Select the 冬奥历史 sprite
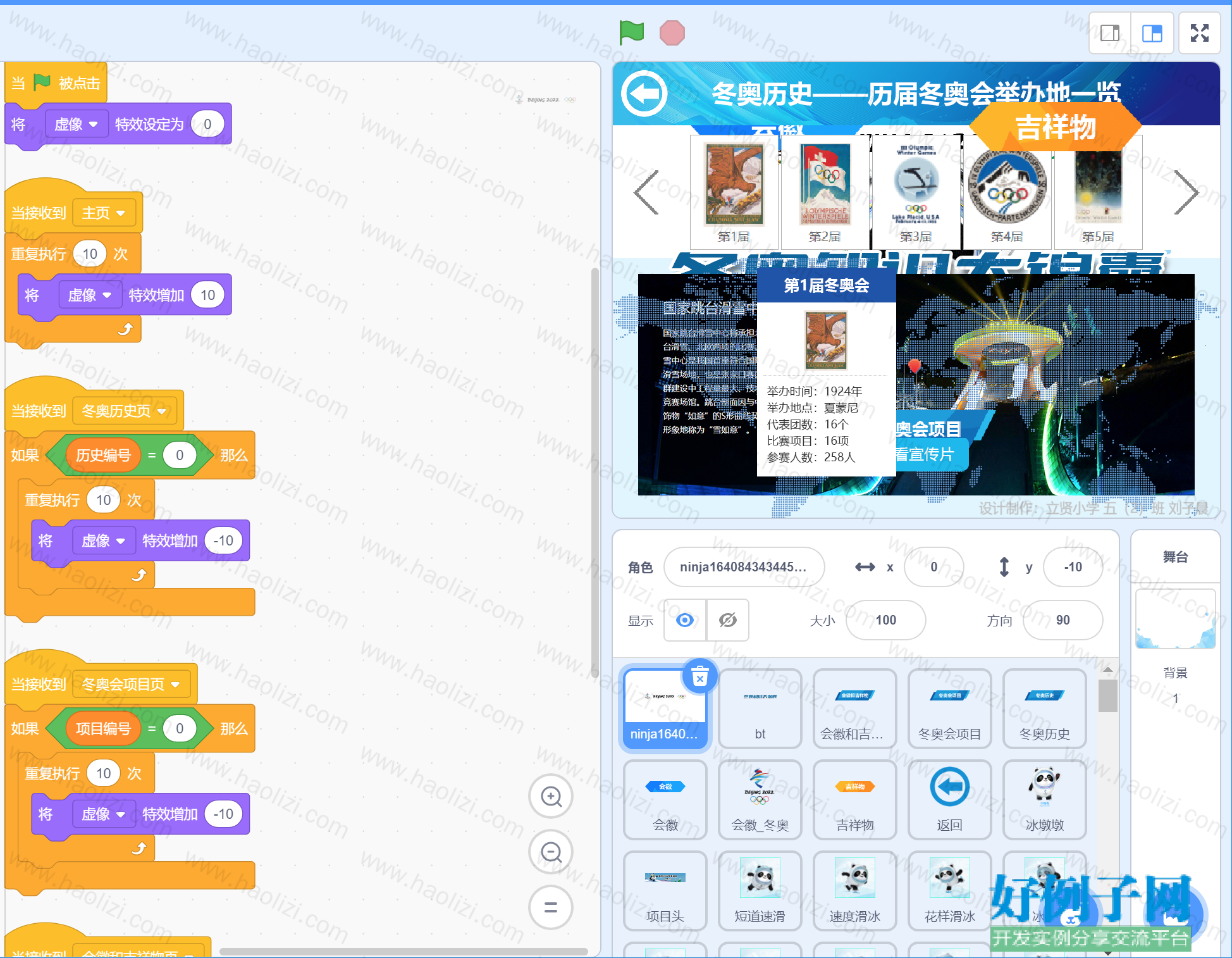Image resolution: width=1232 pixels, height=958 pixels. pos(1044,709)
